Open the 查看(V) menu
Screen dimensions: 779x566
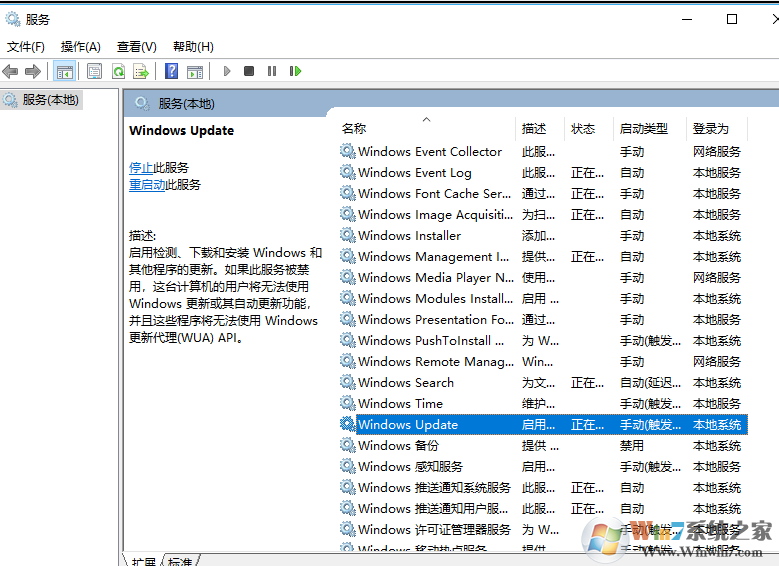point(137,47)
